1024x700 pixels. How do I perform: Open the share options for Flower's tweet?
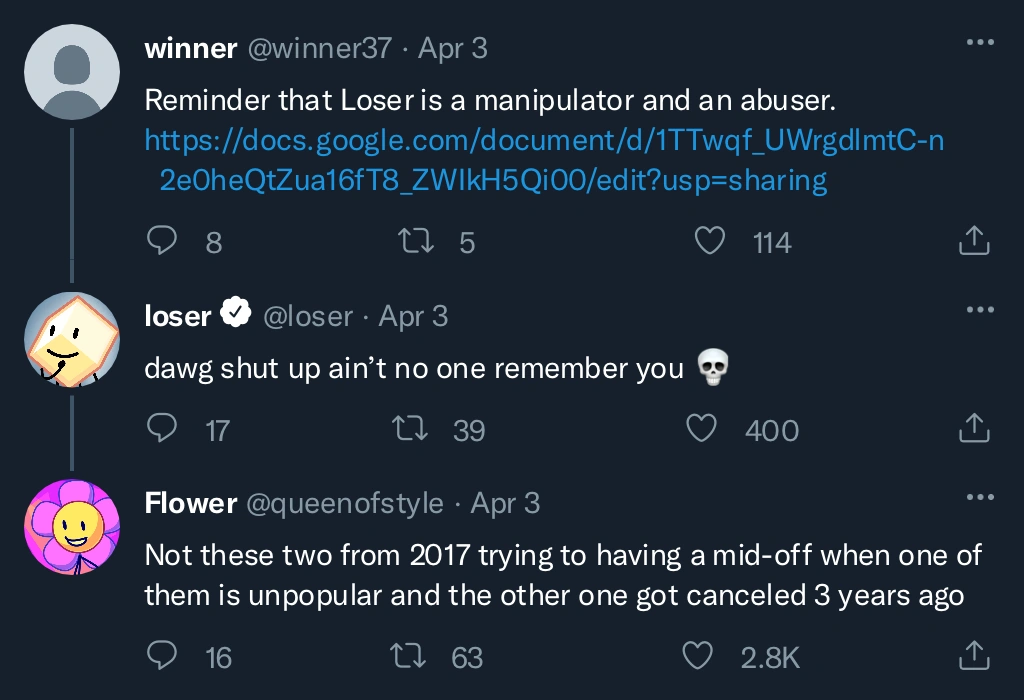[973, 656]
